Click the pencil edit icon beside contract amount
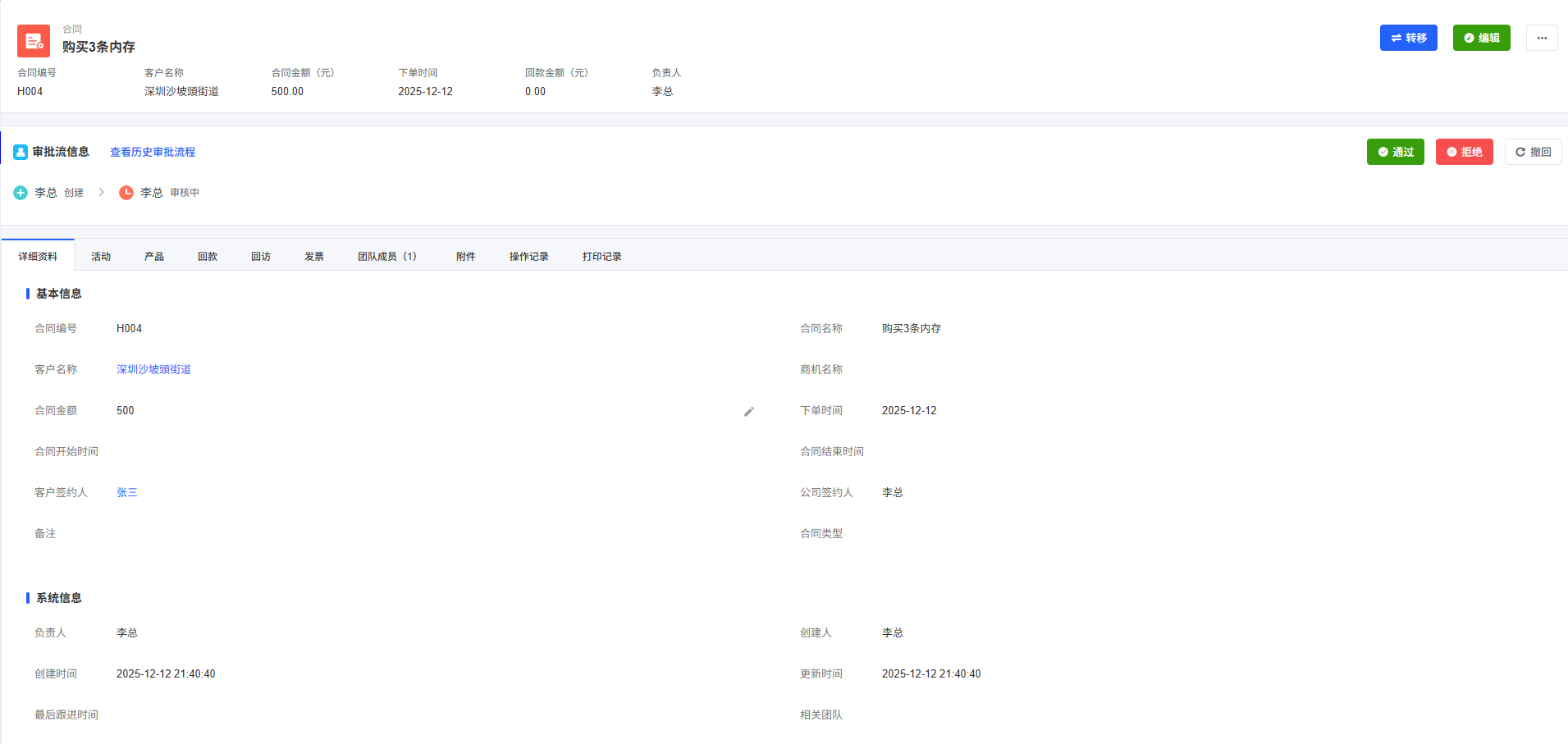 pyautogui.click(x=748, y=412)
